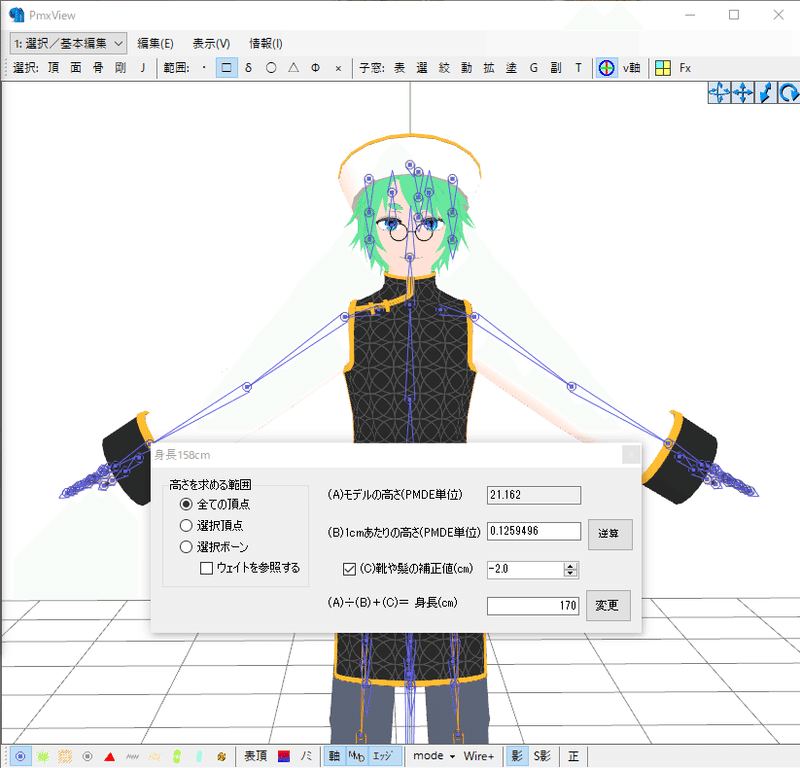The height and width of the screenshot is (768, 800).
Task: Close the 身長158cm dialog
Action: [x=631, y=454]
